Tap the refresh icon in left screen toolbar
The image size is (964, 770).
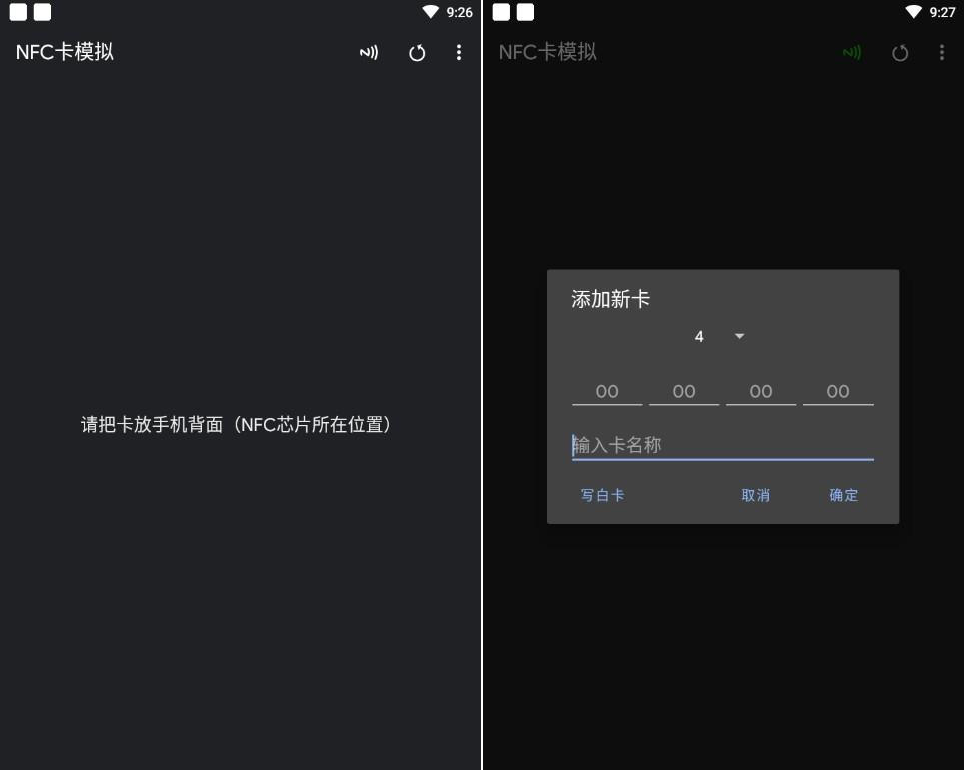coord(417,53)
